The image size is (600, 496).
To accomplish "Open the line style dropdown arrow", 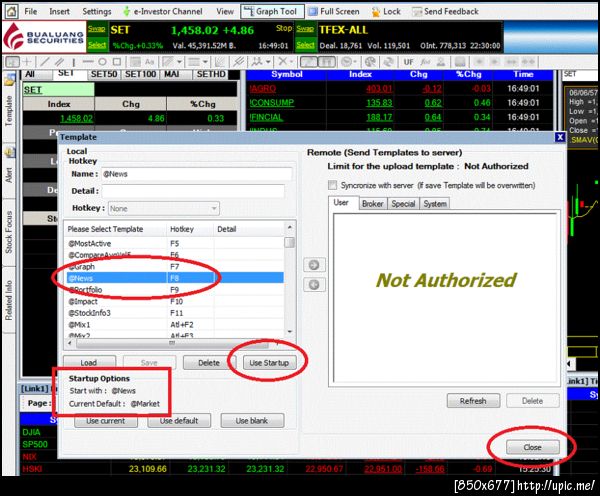I will click(x=179, y=62).
